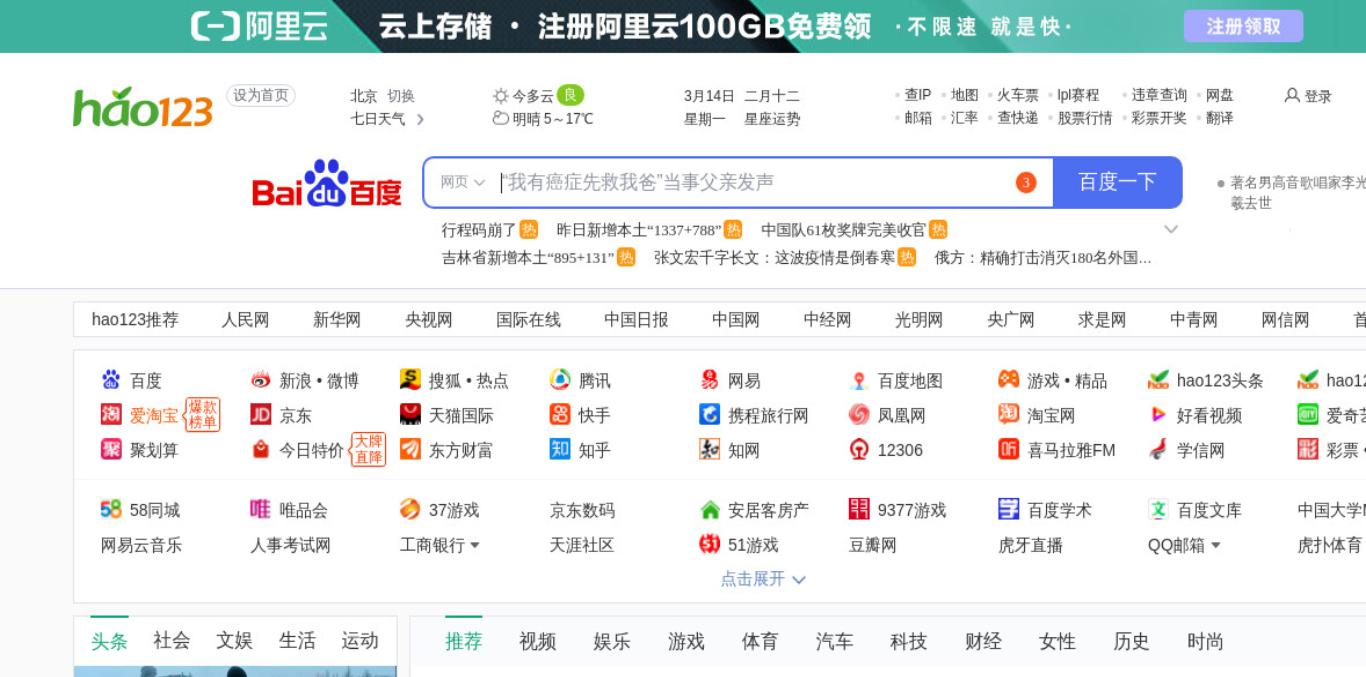The height and width of the screenshot is (677, 1366).
Task: Switch to the 视频 tab
Action: (x=537, y=641)
